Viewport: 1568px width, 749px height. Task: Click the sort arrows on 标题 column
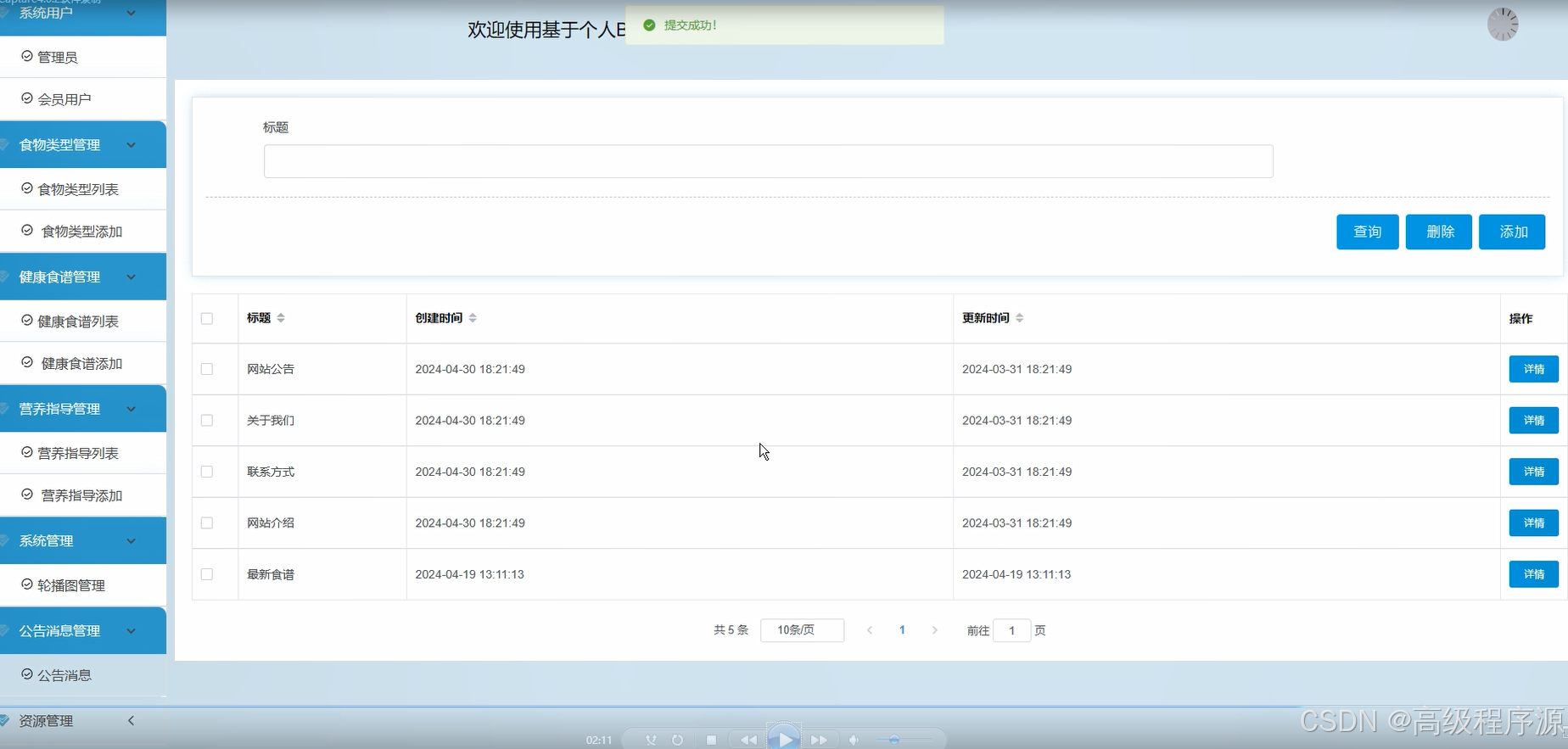(281, 318)
